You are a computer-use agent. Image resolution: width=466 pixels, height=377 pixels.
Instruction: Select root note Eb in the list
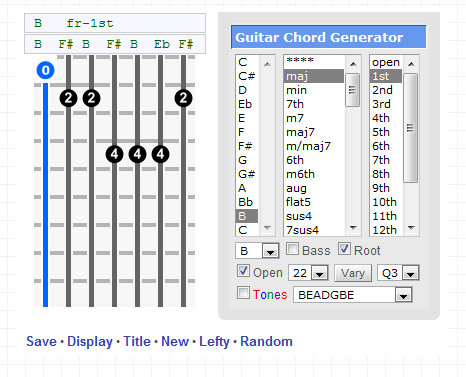(247, 104)
